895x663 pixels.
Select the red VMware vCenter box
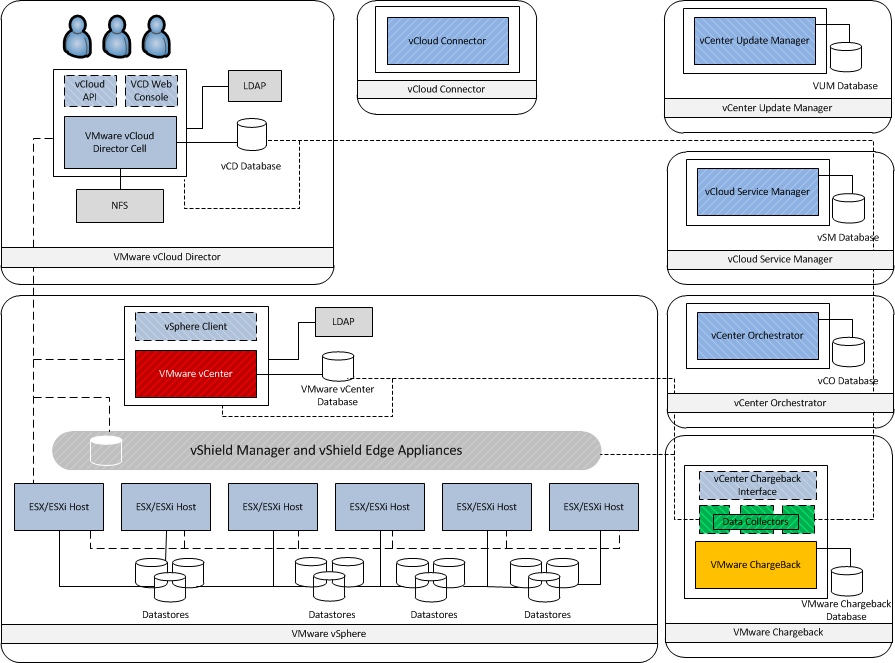click(x=196, y=374)
